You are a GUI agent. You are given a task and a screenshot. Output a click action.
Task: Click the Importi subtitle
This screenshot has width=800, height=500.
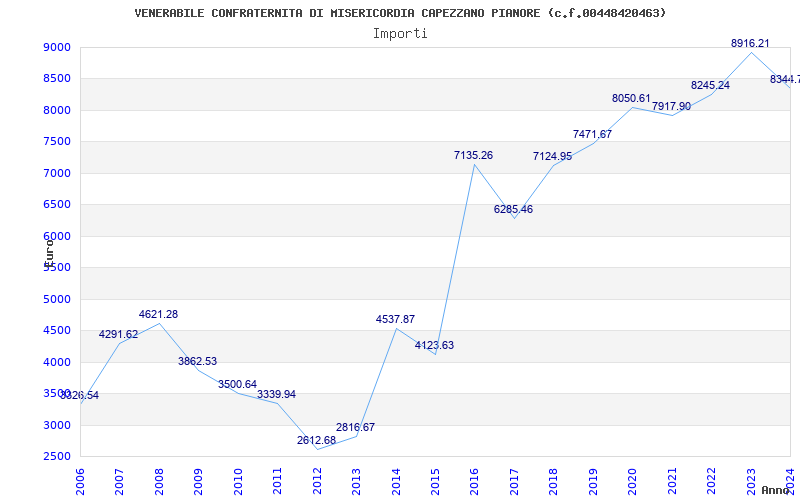click(x=400, y=34)
